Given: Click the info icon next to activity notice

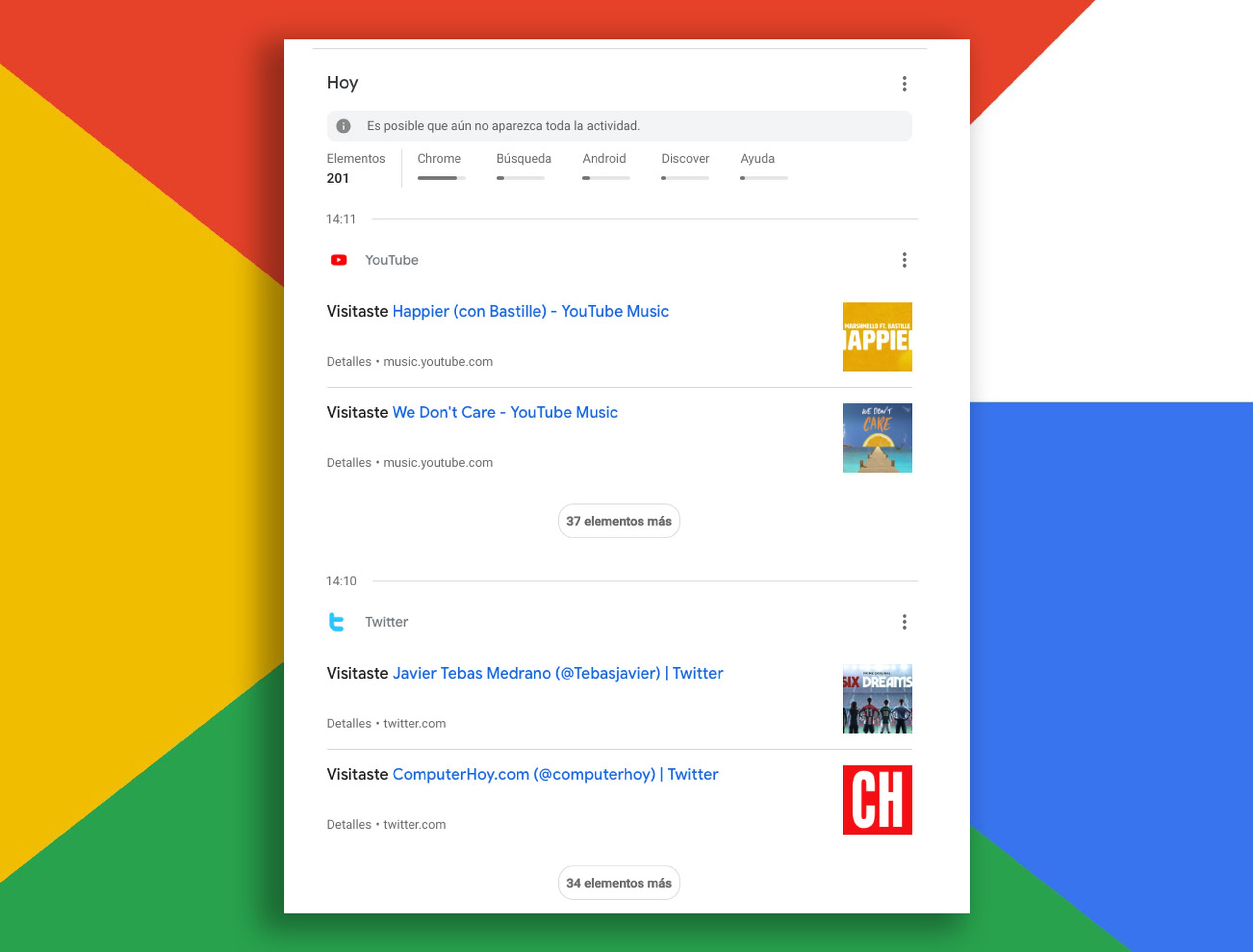Looking at the screenshot, I should pos(344,126).
